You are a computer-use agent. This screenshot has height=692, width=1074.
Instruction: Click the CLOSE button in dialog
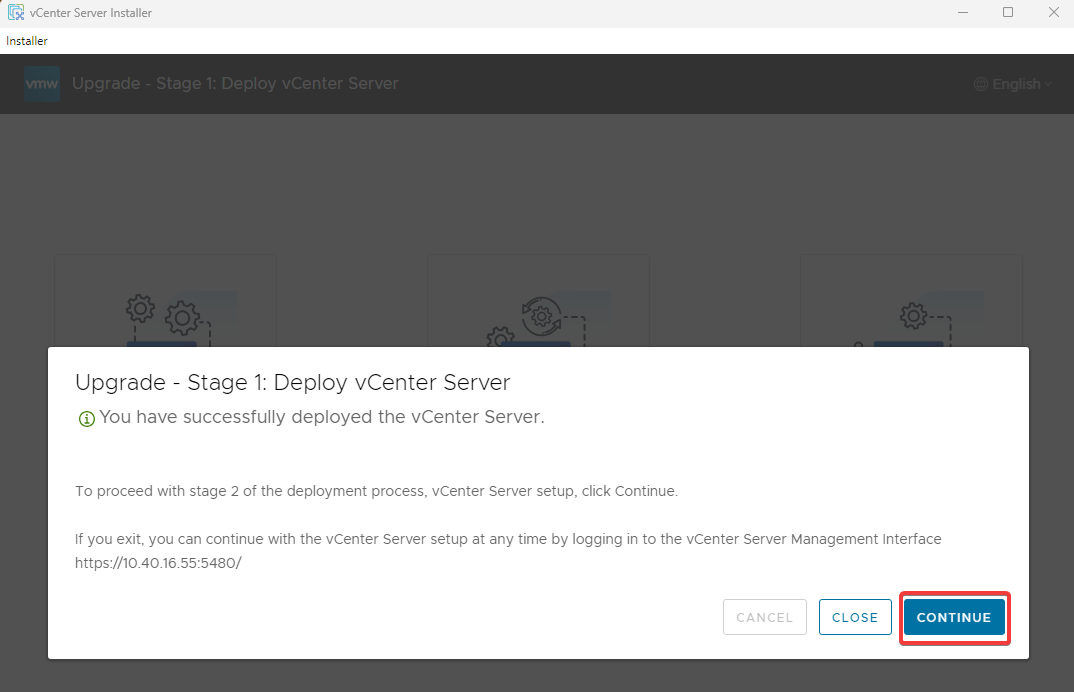tap(855, 617)
